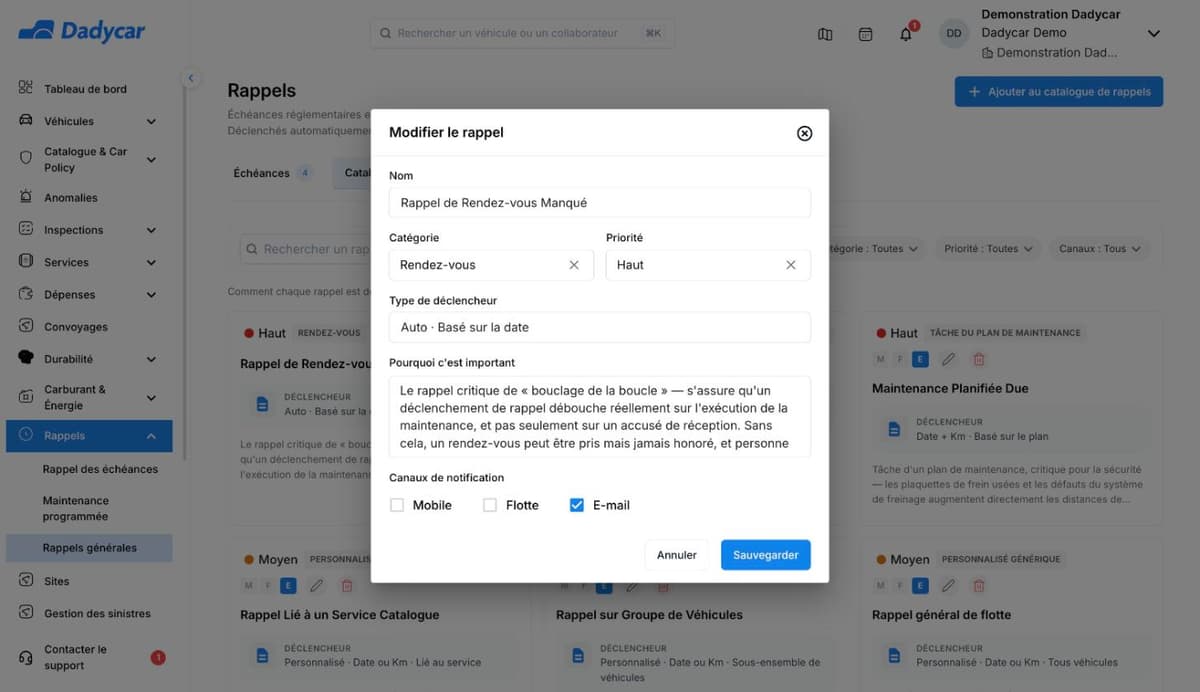Clear the Priorité Haut selection
1200x692 pixels.
click(791, 265)
